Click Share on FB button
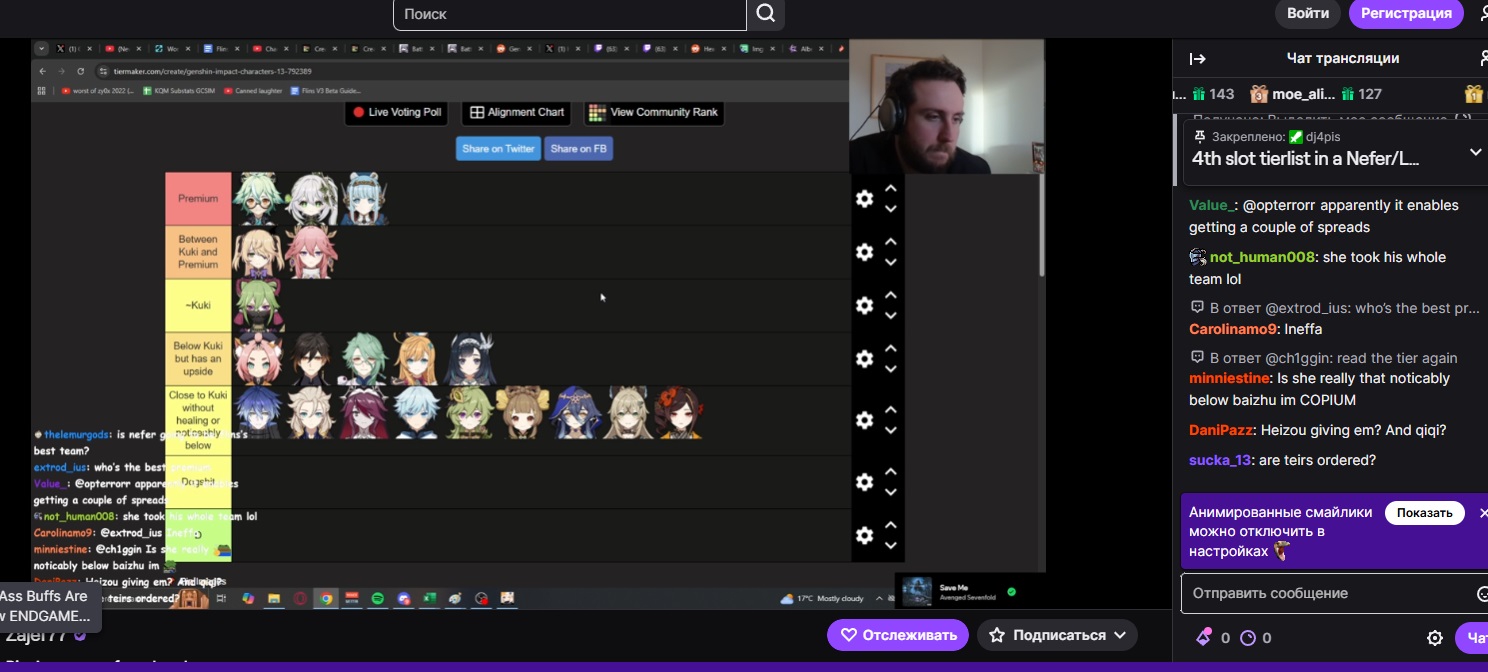Viewport: 1488px width, 672px height. pos(578,149)
